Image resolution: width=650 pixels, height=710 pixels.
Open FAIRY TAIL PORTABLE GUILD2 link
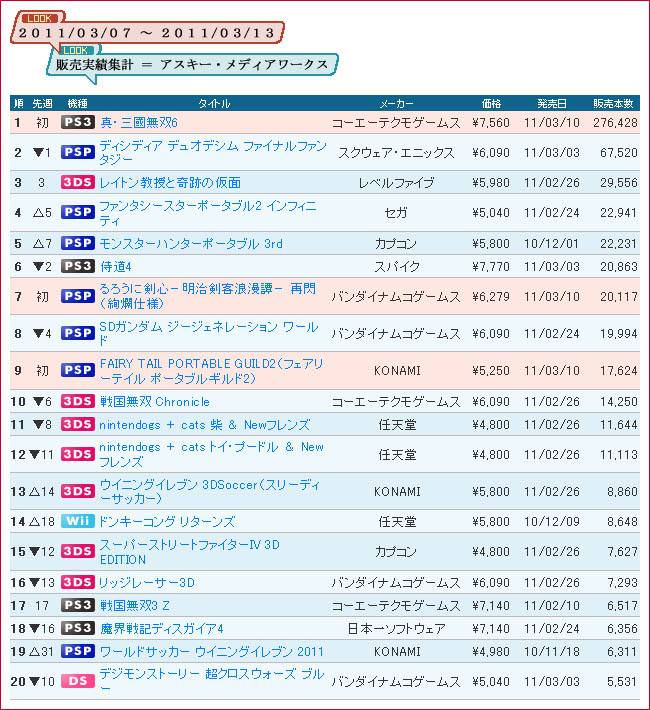(211, 370)
